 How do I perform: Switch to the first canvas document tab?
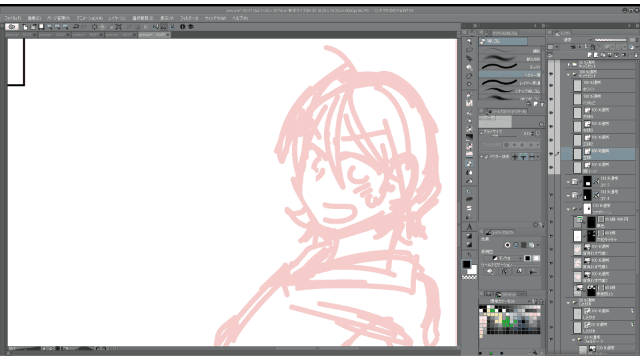pos(20,35)
